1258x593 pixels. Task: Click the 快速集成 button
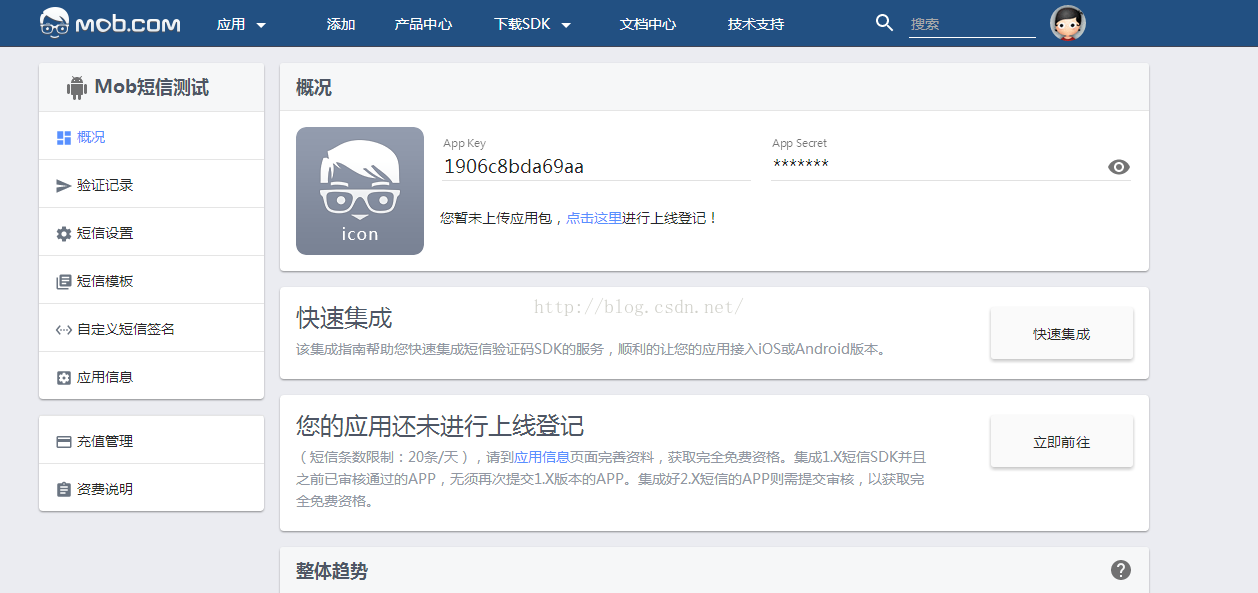point(1062,334)
